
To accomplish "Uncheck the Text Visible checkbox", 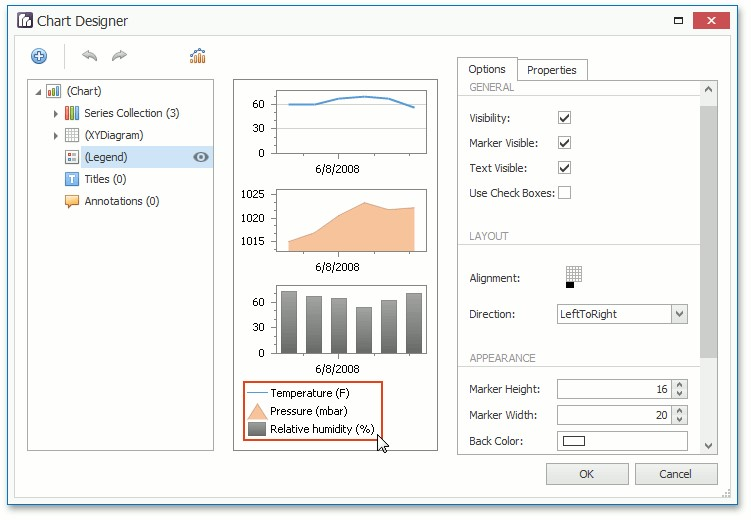I will pos(564,168).
